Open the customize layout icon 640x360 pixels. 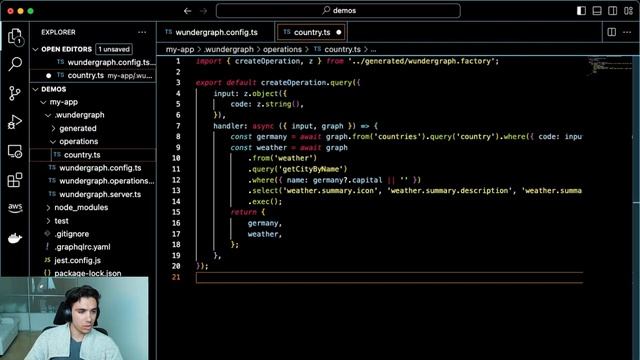(x=628, y=11)
